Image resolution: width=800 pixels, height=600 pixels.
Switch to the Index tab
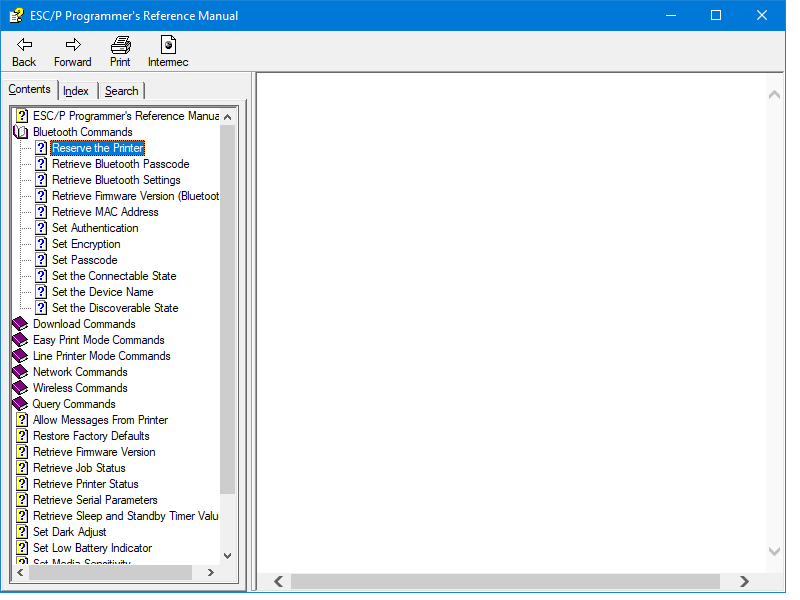[x=75, y=90]
